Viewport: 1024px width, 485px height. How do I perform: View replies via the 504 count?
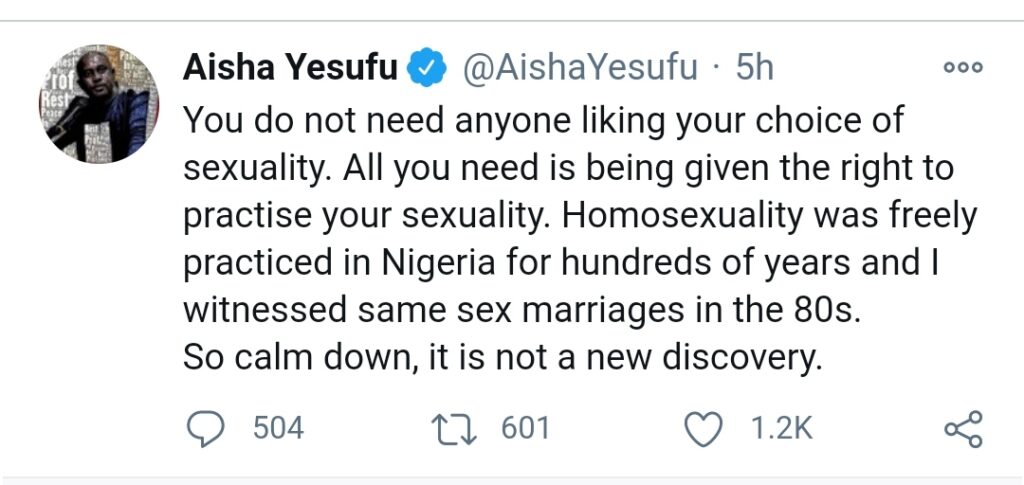278,430
